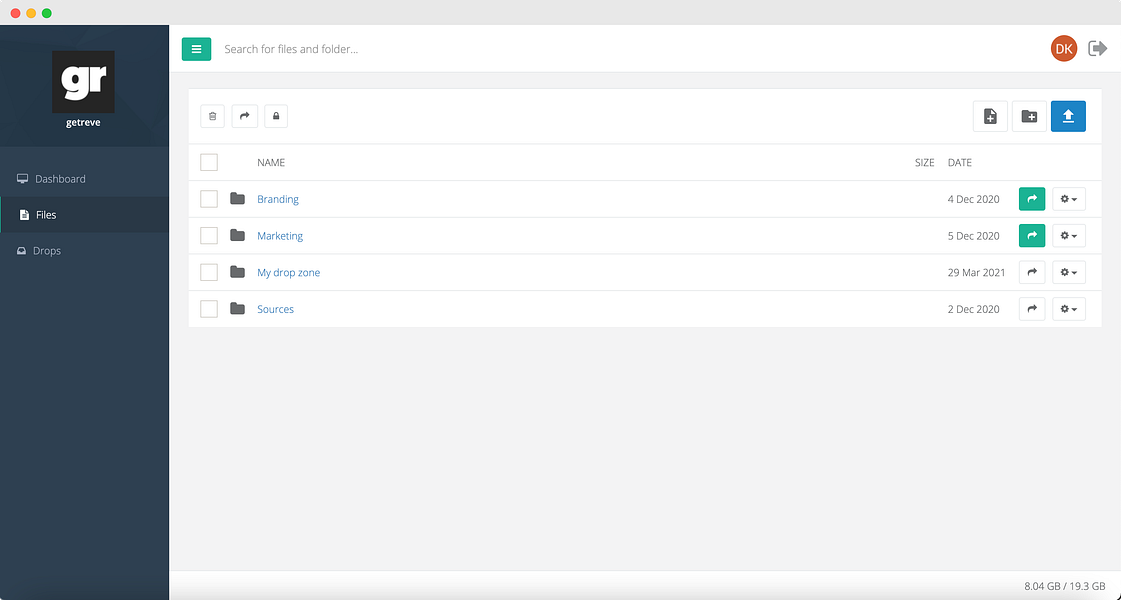1121x600 pixels.
Task: Click the My drop zone folder icon
Action: [x=237, y=272]
